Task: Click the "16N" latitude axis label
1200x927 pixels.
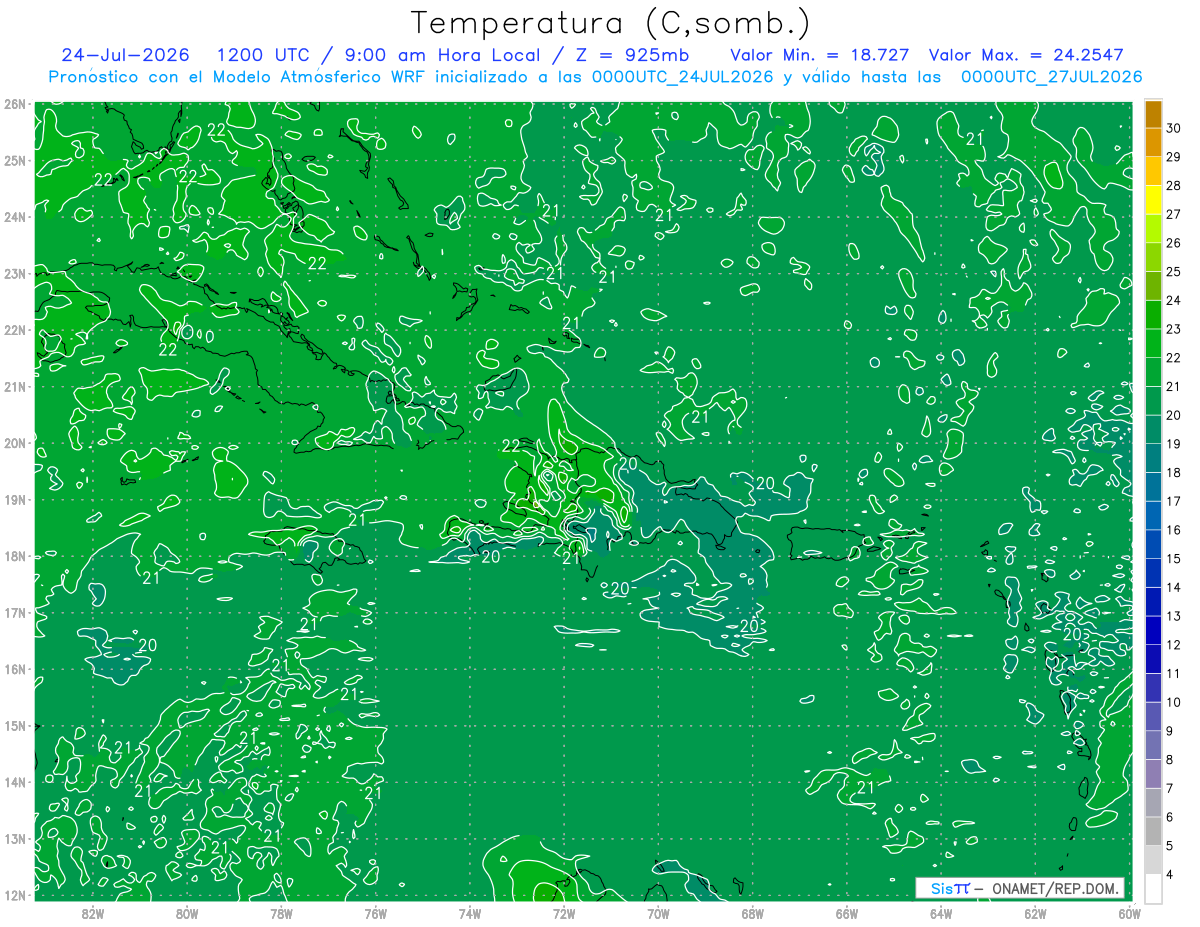Action: pos(15,669)
